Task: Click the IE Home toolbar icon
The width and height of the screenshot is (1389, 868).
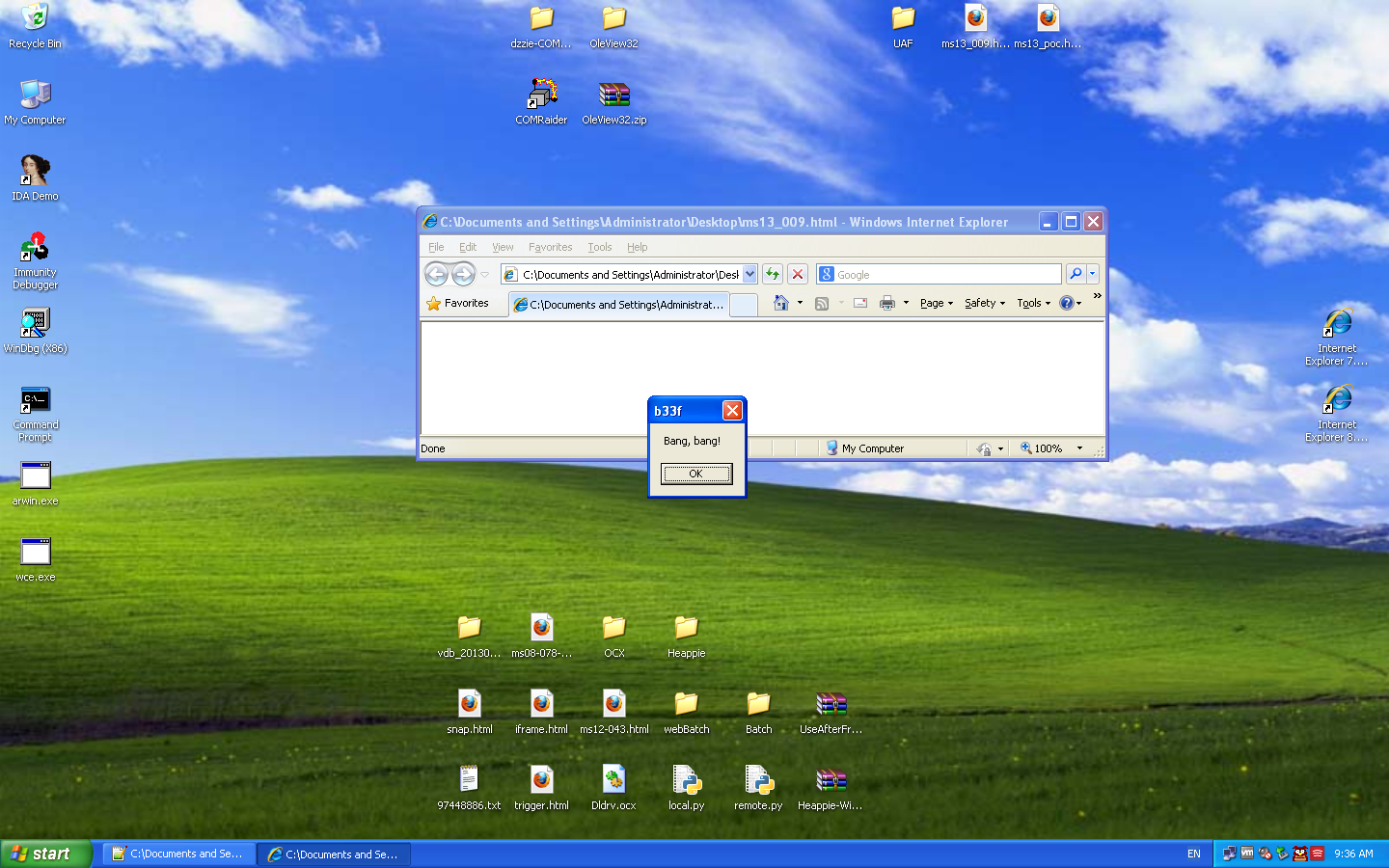Action: (x=781, y=303)
